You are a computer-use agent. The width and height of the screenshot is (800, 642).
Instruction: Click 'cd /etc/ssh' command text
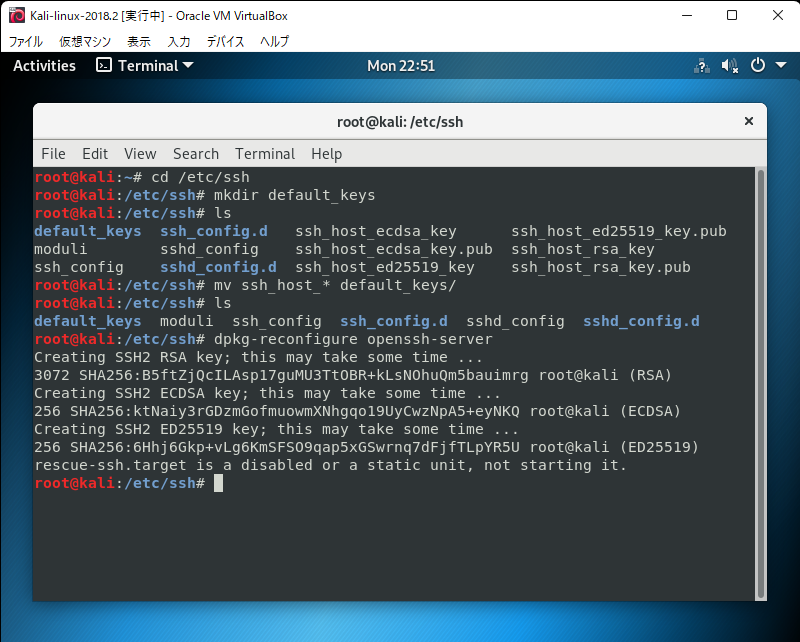coord(201,177)
